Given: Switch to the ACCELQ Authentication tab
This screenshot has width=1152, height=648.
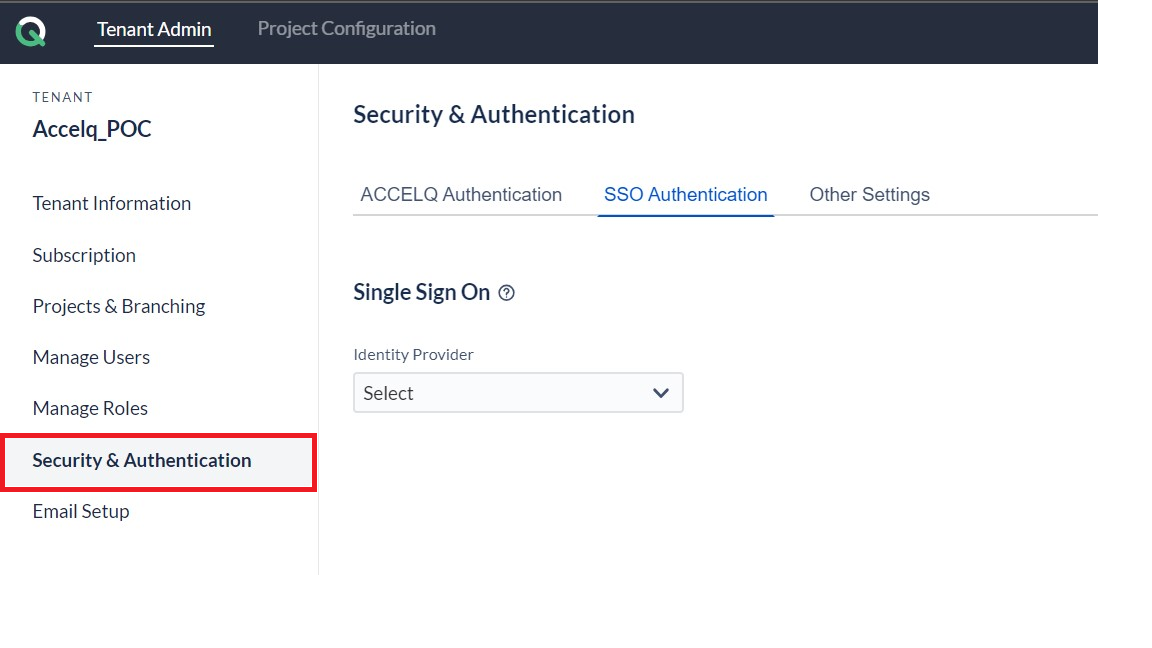Looking at the screenshot, I should 461,195.
